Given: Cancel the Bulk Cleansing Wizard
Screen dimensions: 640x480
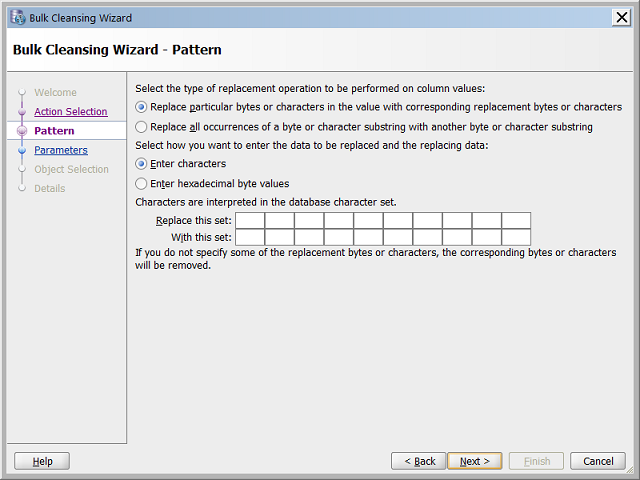Looking at the screenshot, I should pyautogui.click(x=597, y=461).
